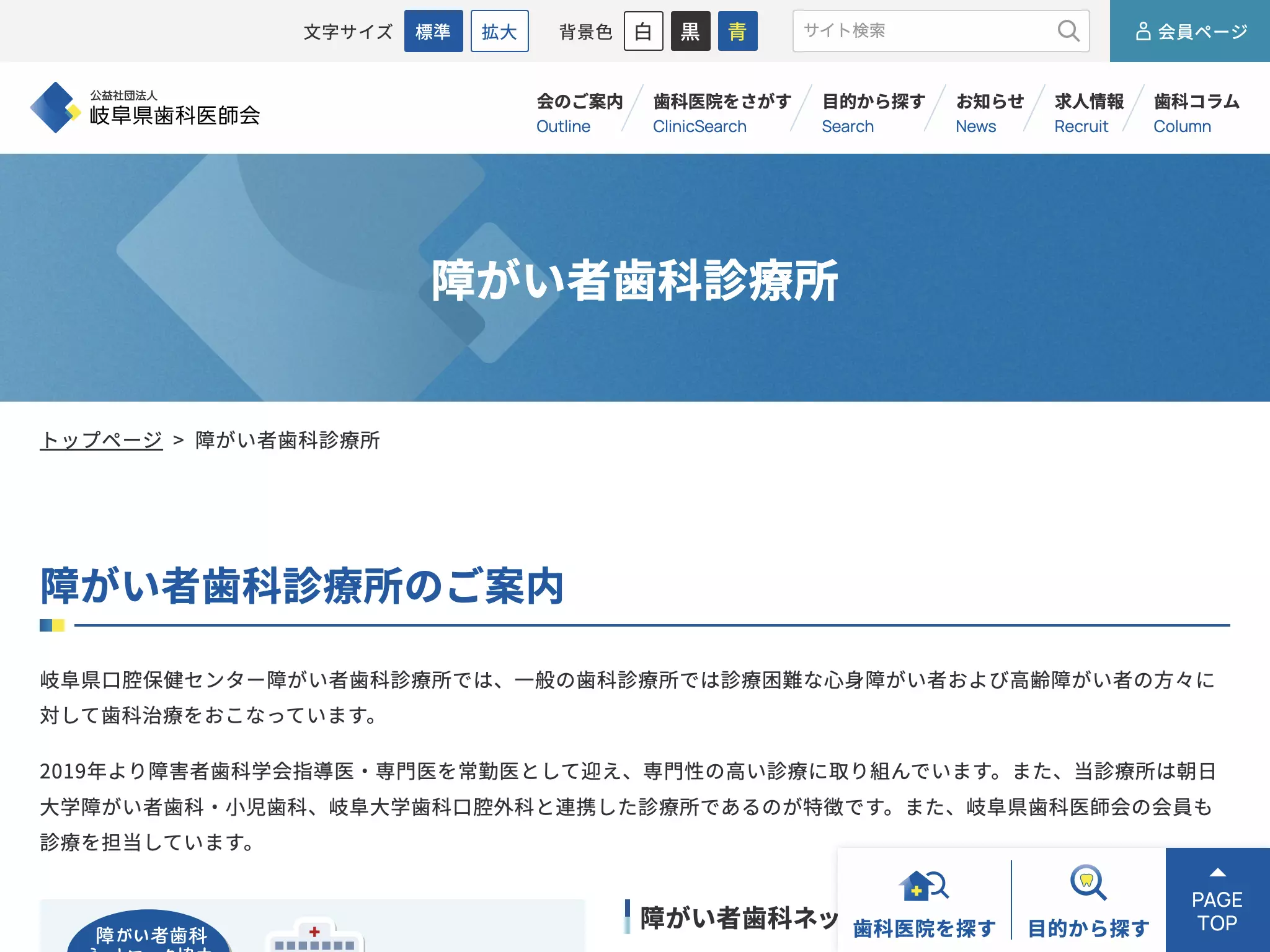Image resolution: width=1270 pixels, height=952 pixels.
Task: Click the site search magnifier icon
Action: tap(1068, 31)
